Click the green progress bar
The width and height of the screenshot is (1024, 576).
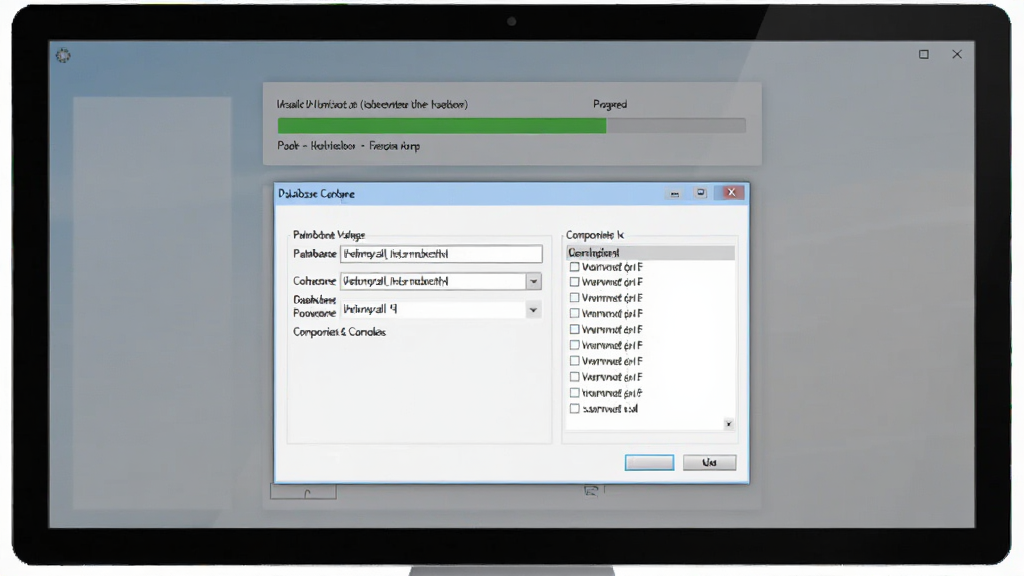click(442, 126)
